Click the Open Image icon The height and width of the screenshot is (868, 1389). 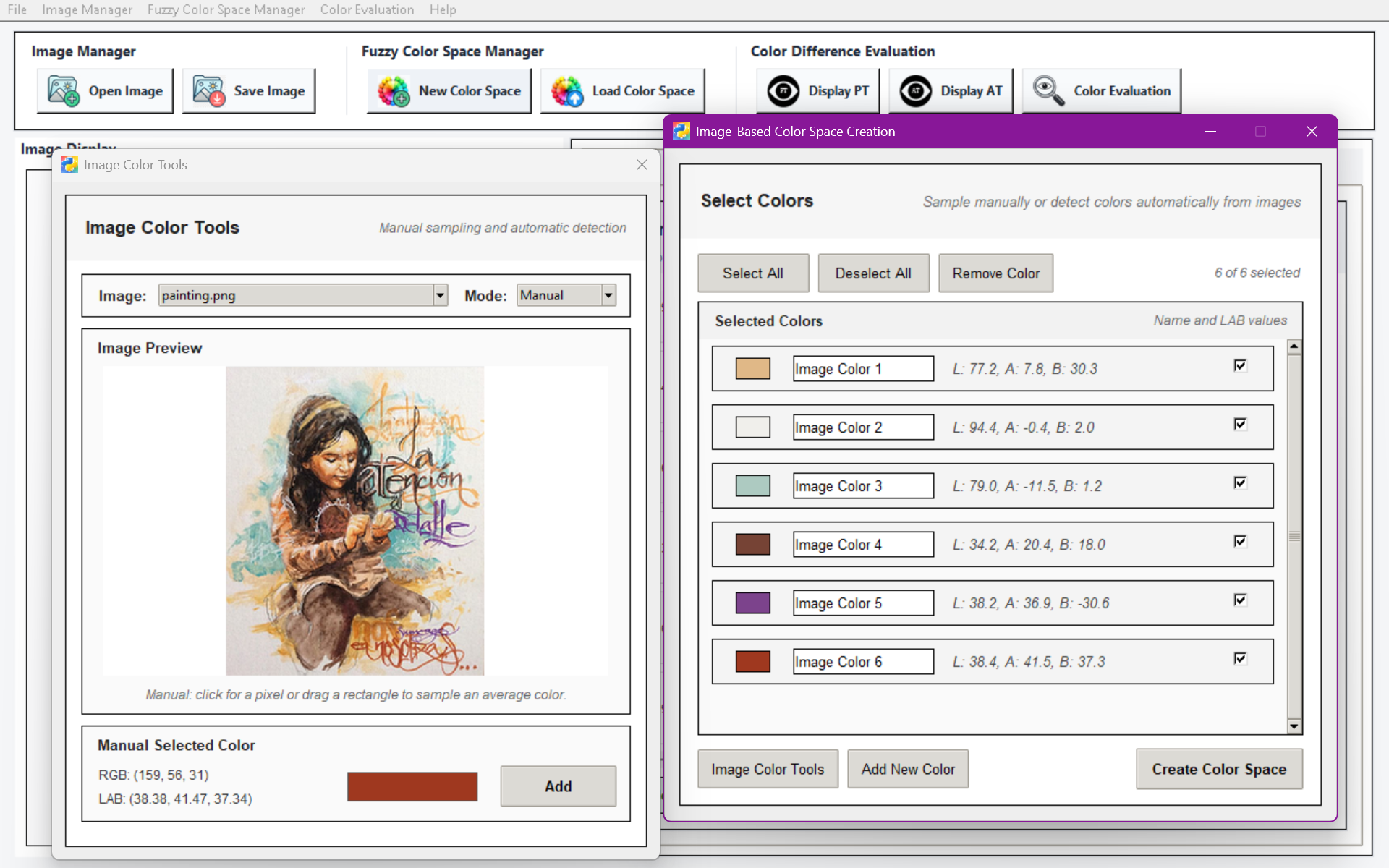(63, 91)
